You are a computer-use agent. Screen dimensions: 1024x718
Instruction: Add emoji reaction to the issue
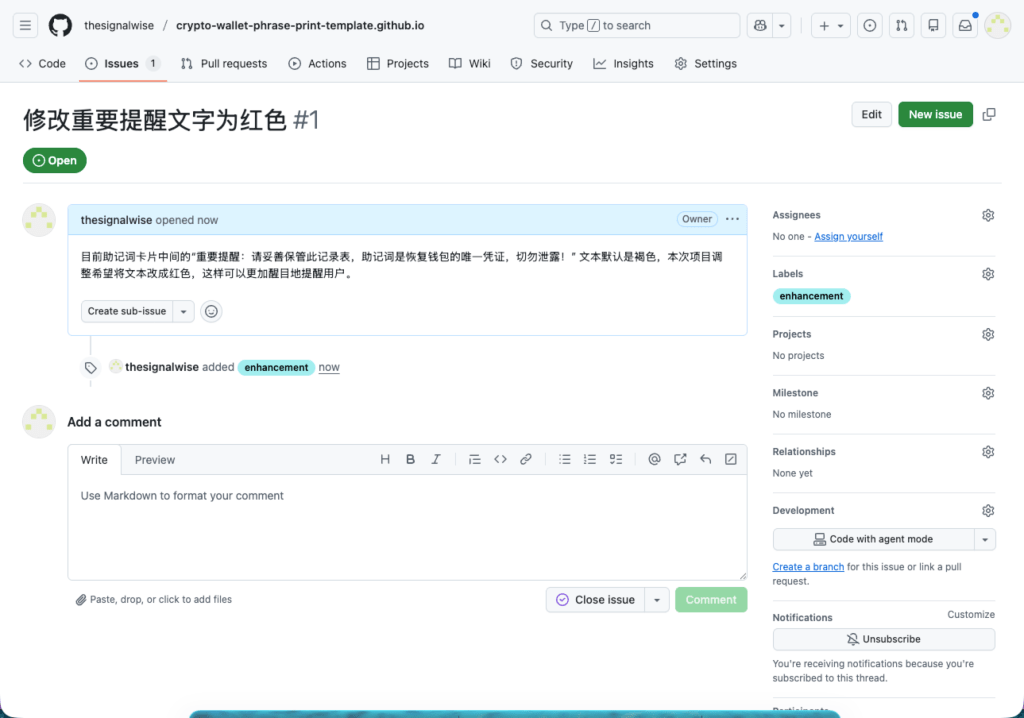(x=211, y=311)
